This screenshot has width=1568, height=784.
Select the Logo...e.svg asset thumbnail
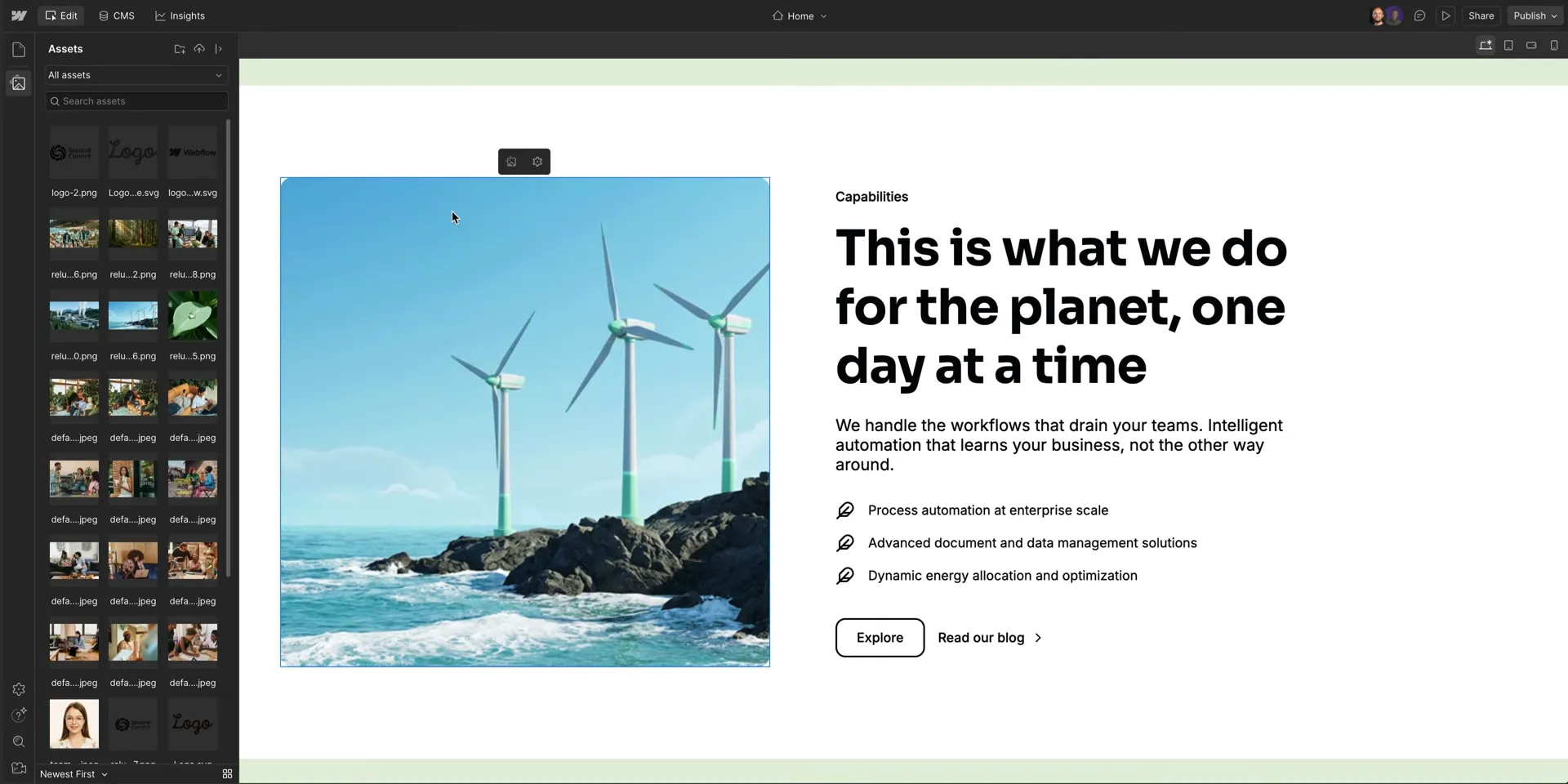point(133,153)
